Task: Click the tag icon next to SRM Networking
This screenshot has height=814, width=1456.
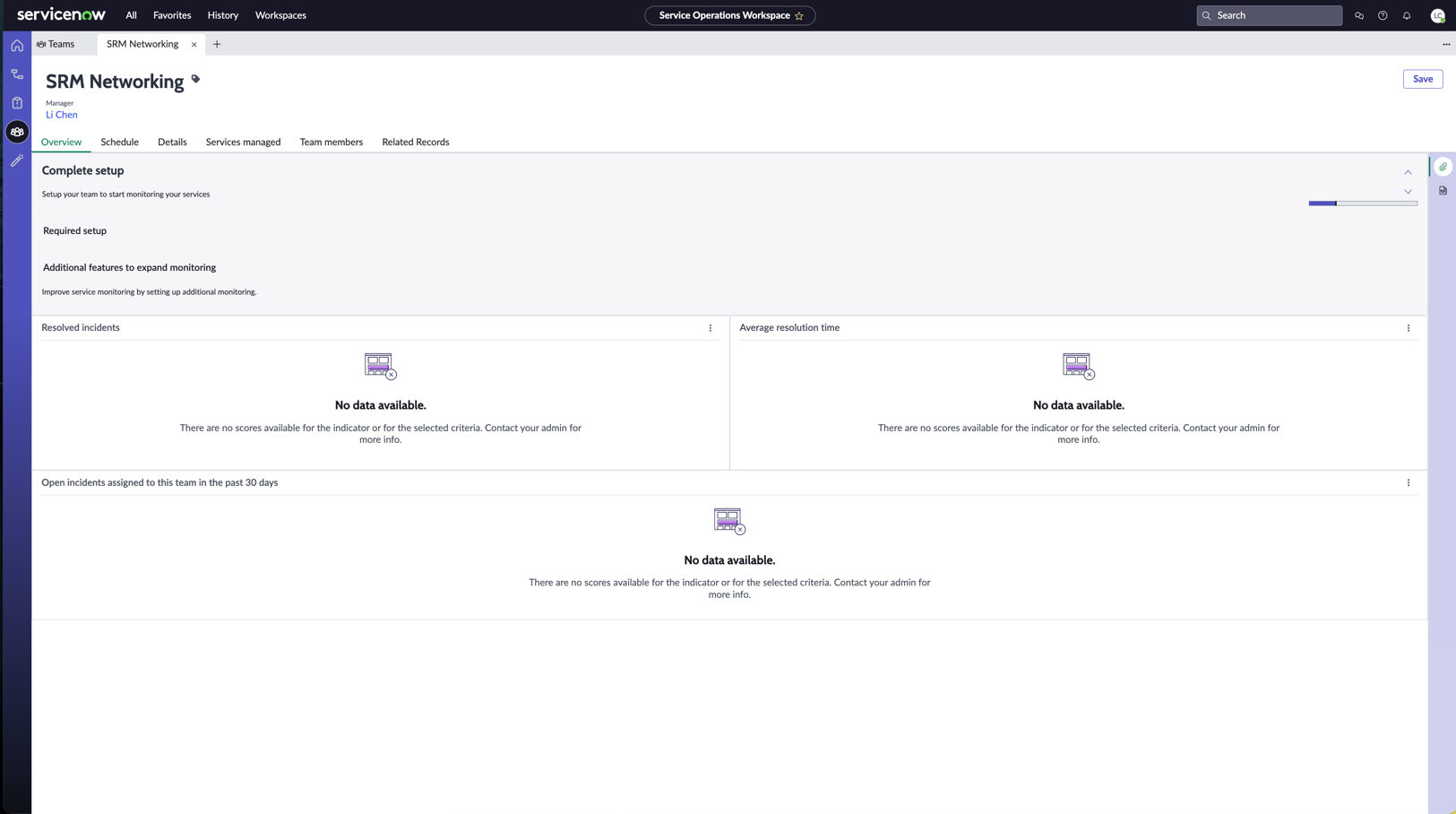Action: coord(195,79)
